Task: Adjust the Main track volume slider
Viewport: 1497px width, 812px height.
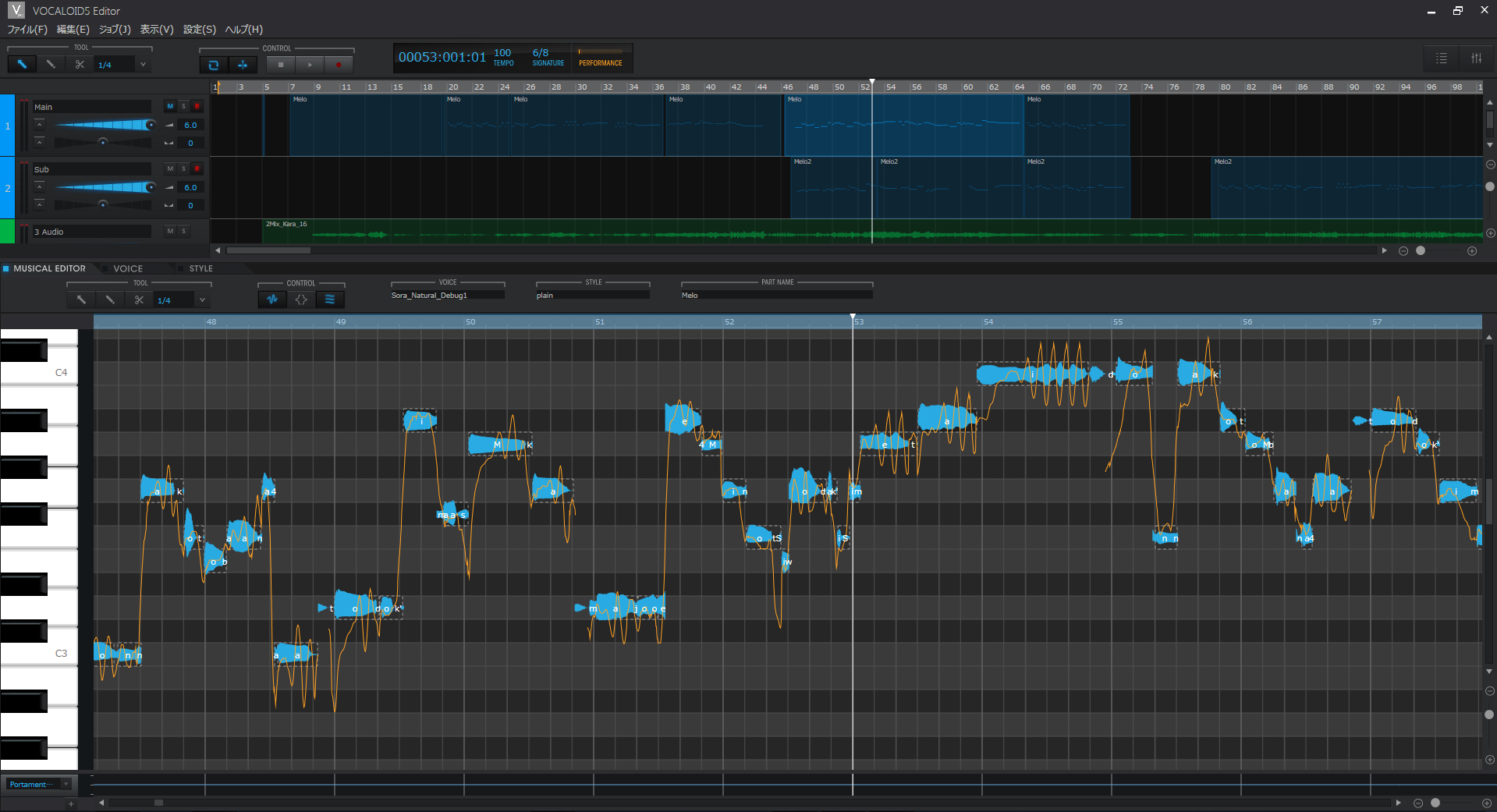Action: coord(104,125)
